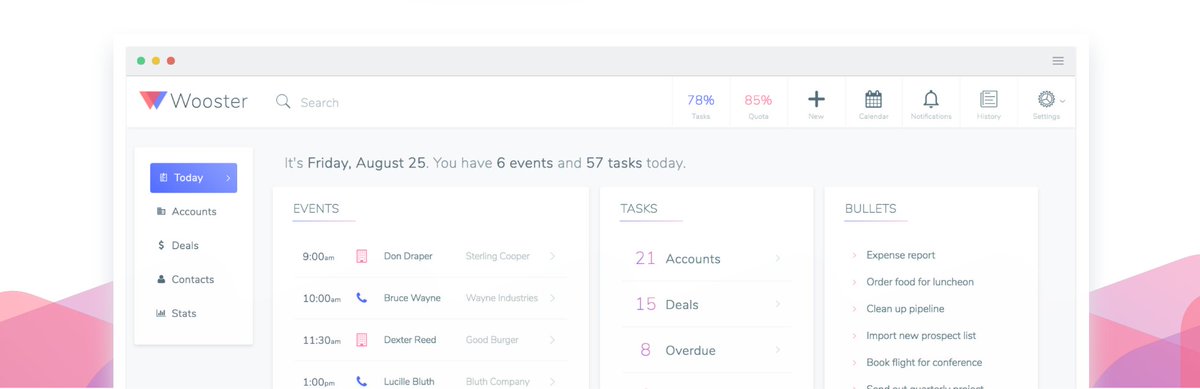Click the 9:00am event time
The height and width of the screenshot is (389, 1200).
click(319, 257)
